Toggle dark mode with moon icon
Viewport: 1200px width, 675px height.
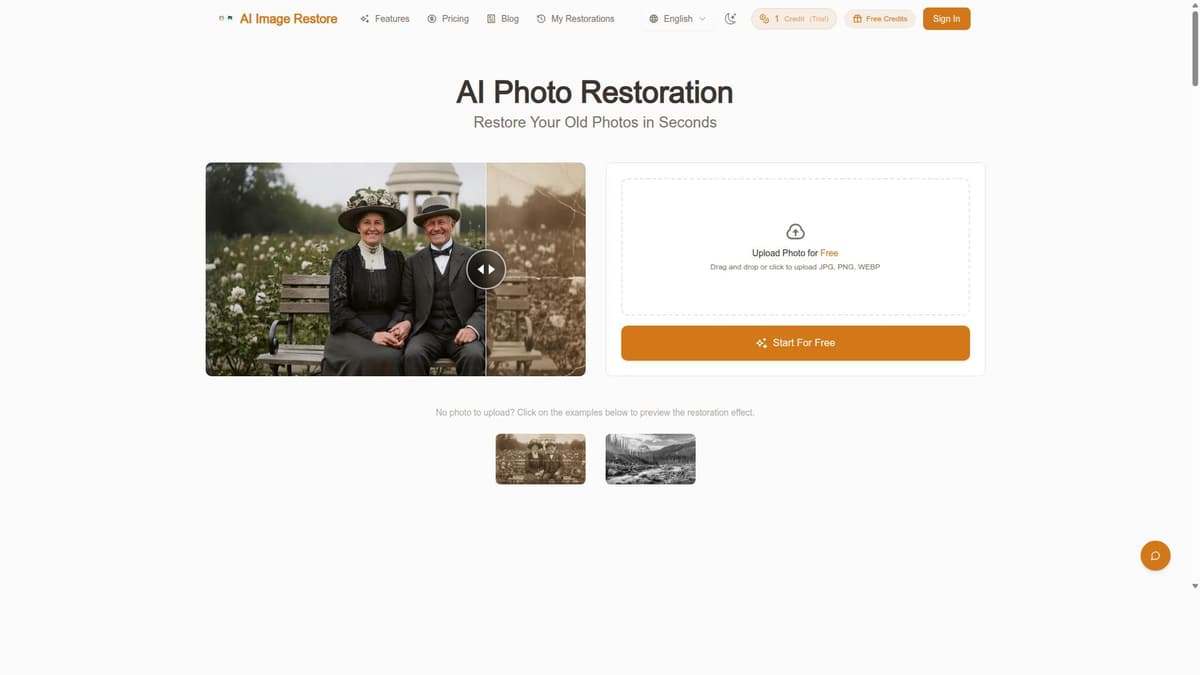click(730, 17)
